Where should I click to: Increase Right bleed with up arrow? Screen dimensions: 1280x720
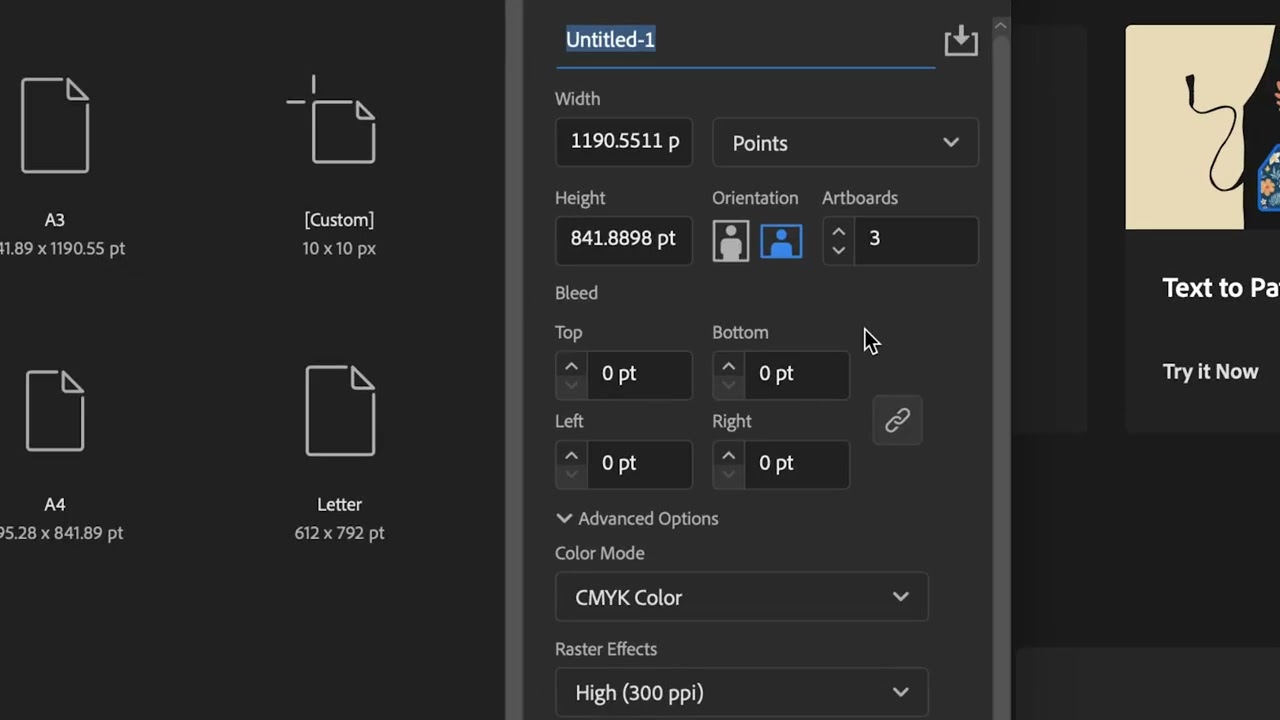pyautogui.click(x=728, y=455)
